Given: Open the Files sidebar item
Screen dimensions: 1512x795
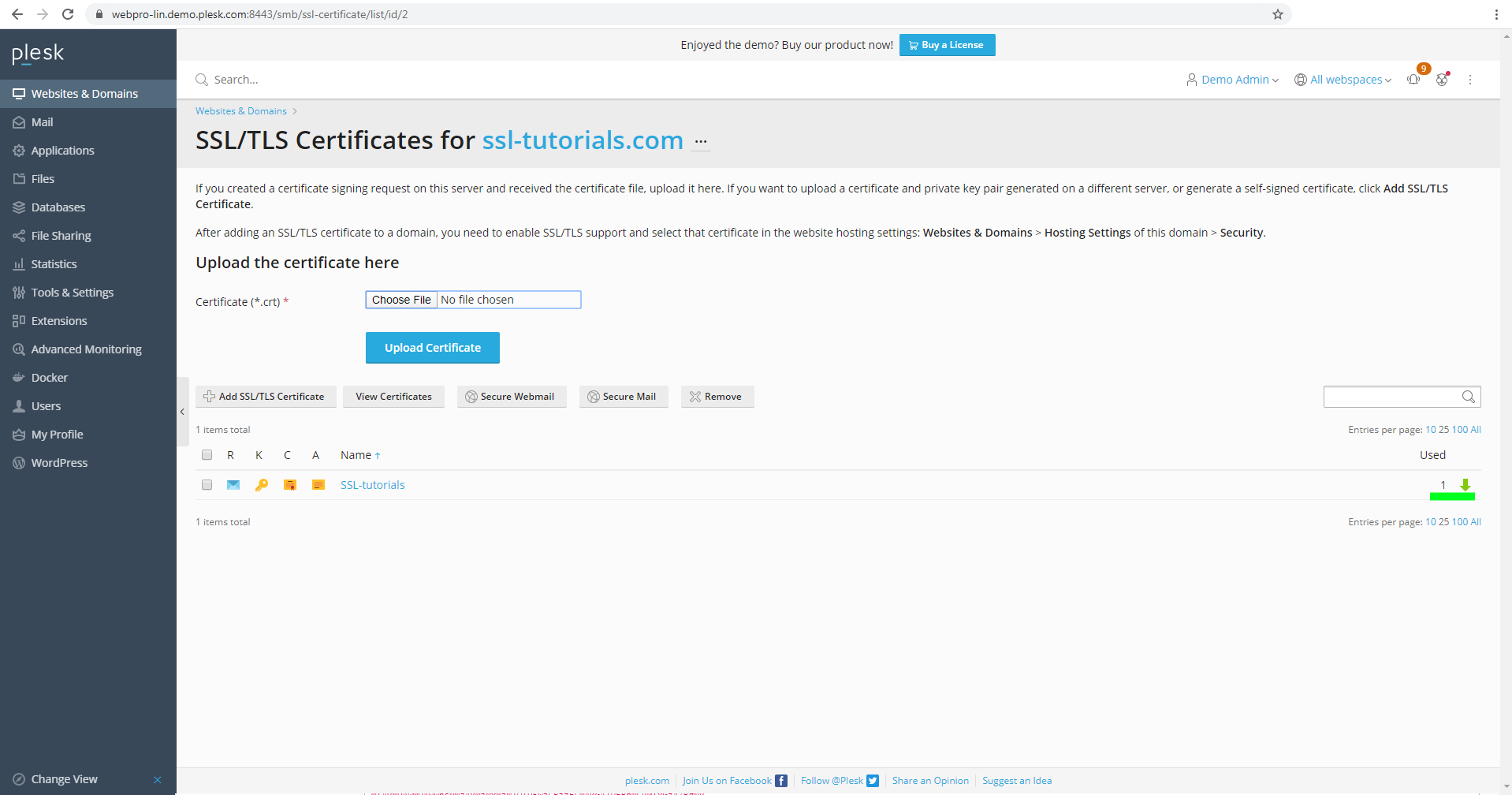Looking at the screenshot, I should point(88,179).
